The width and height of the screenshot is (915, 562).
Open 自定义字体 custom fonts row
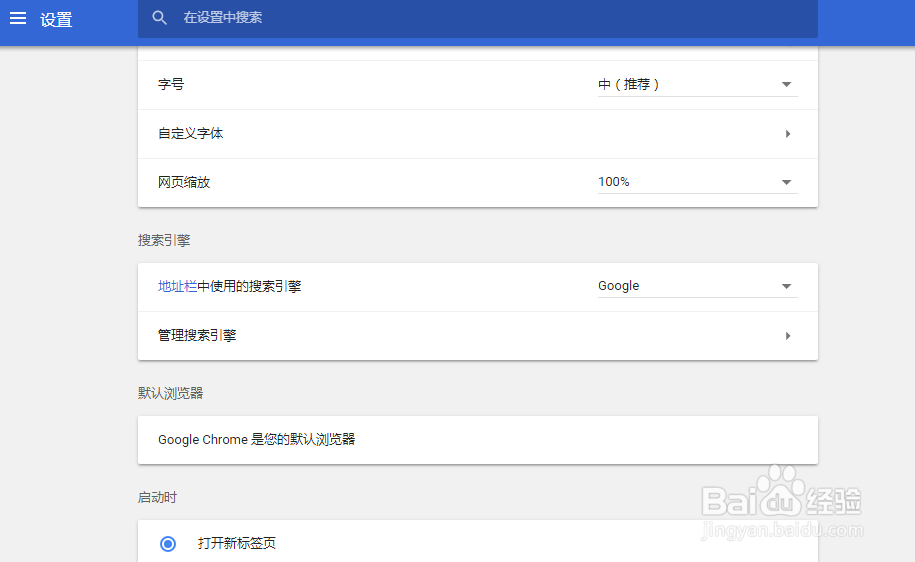point(477,134)
